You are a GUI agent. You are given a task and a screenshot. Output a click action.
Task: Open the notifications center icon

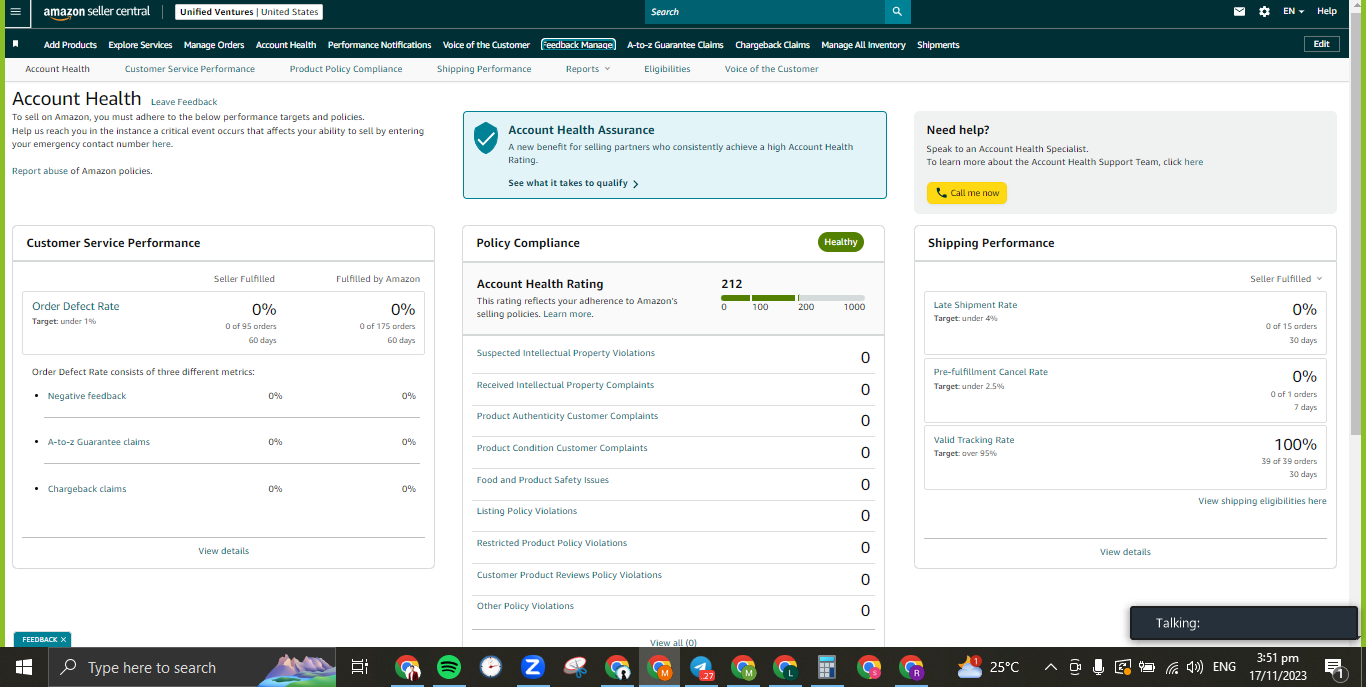1334,667
